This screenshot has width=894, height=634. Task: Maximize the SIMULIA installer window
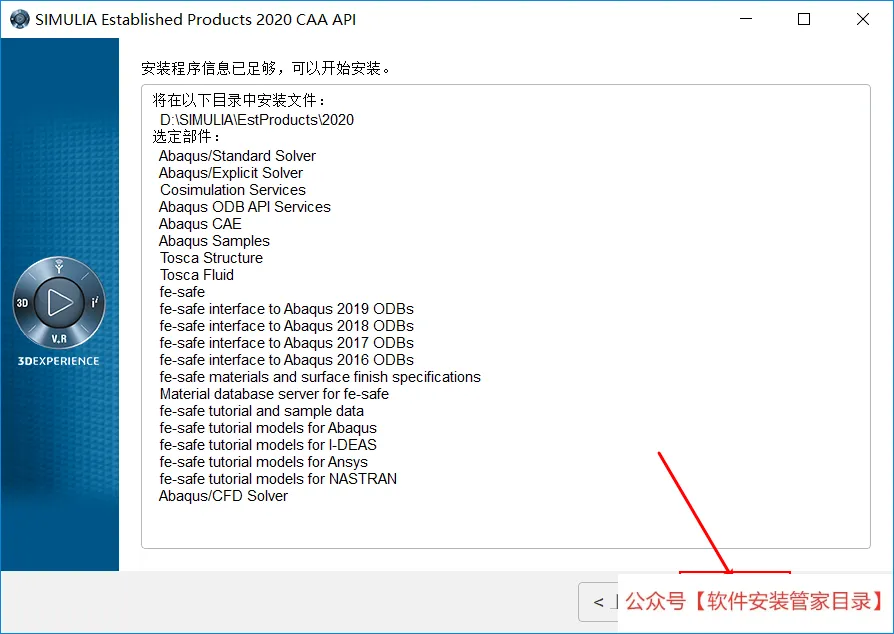(804, 19)
